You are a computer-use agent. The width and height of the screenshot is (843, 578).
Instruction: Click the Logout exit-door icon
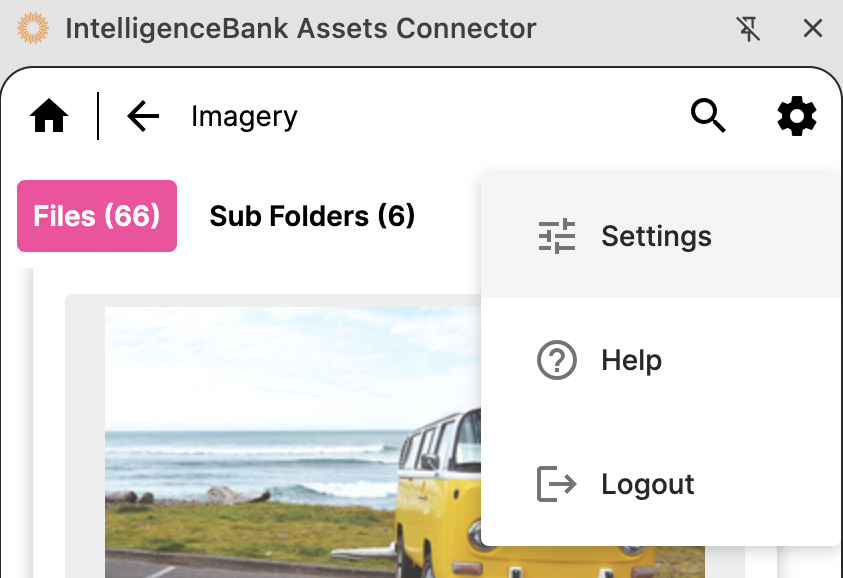coord(557,484)
